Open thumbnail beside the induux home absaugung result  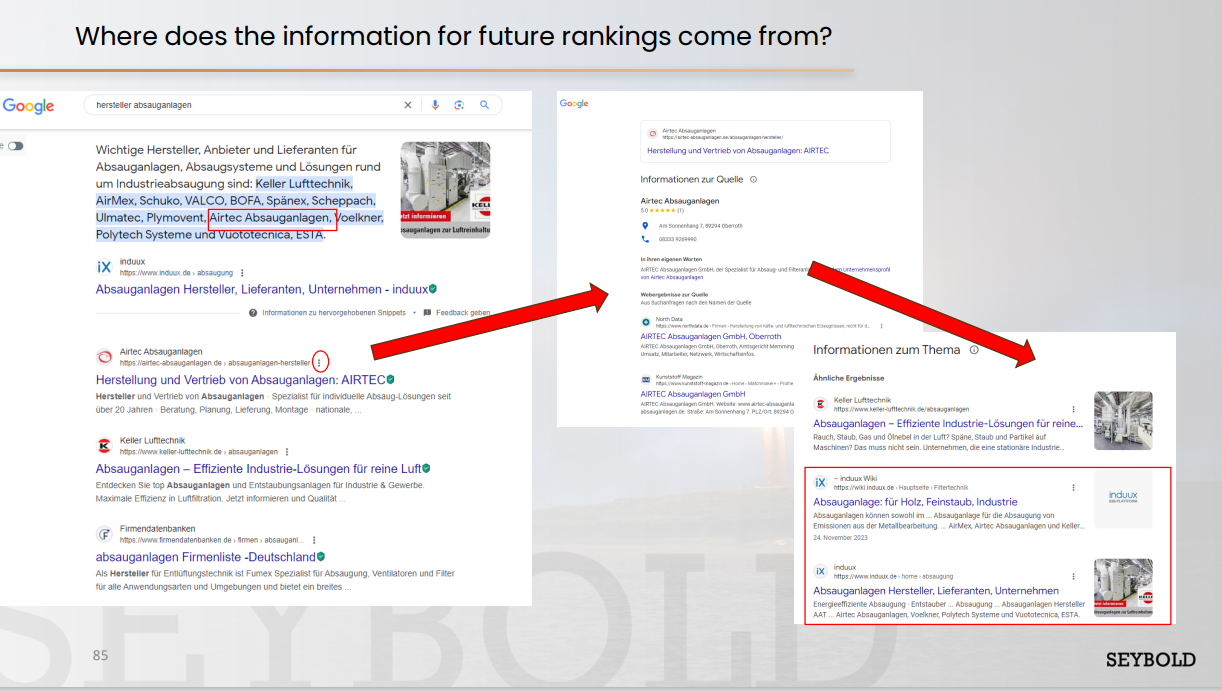[x=1123, y=587]
